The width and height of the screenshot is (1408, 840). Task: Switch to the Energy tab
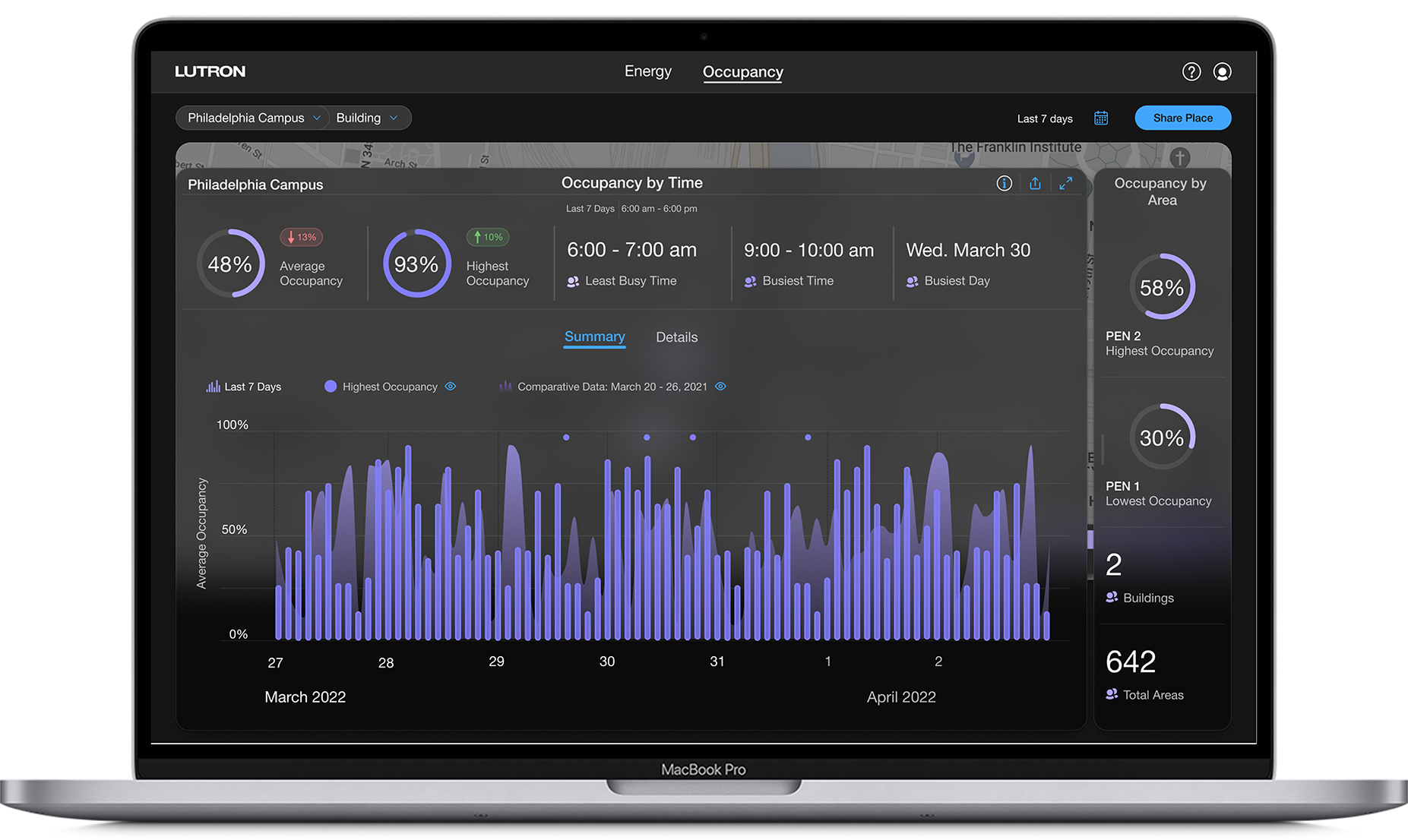(x=648, y=71)
